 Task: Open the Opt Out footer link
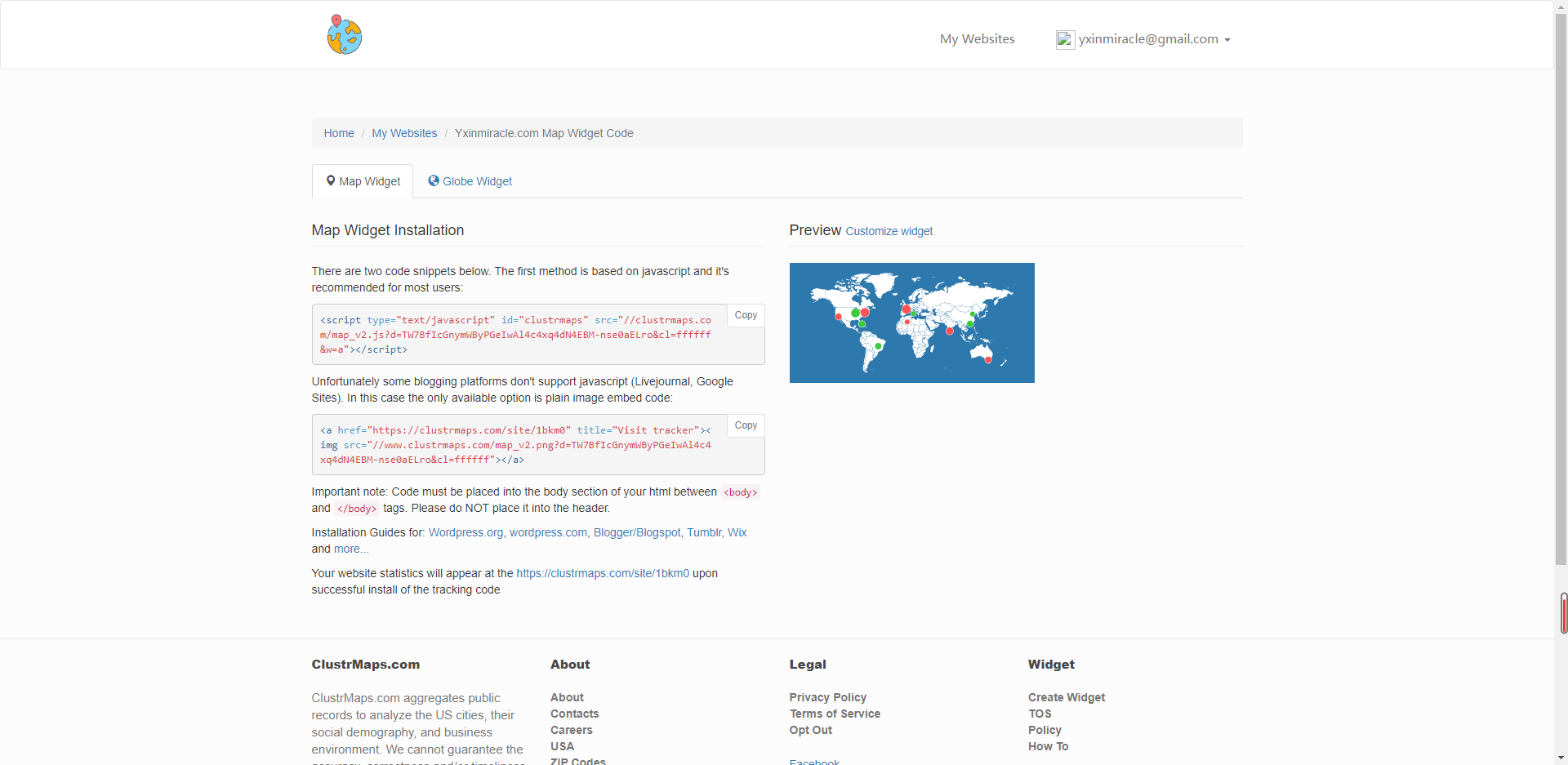(811, 730)
